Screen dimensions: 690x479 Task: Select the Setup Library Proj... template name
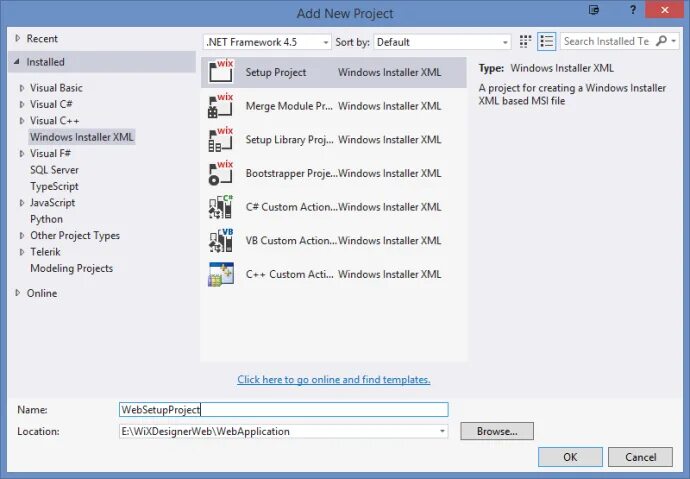click(289, 139)
